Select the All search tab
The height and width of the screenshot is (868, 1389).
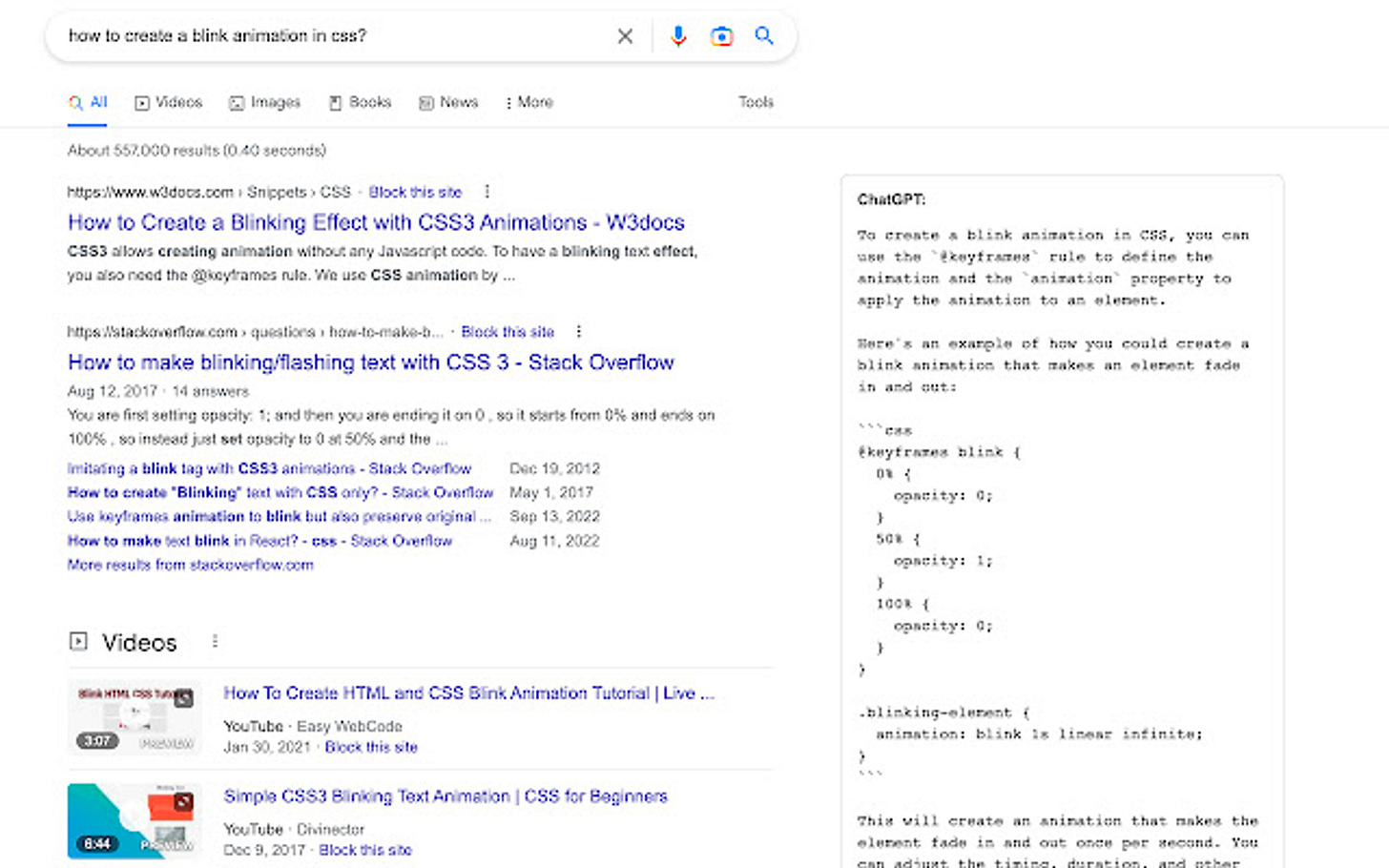tap(88, 102)
